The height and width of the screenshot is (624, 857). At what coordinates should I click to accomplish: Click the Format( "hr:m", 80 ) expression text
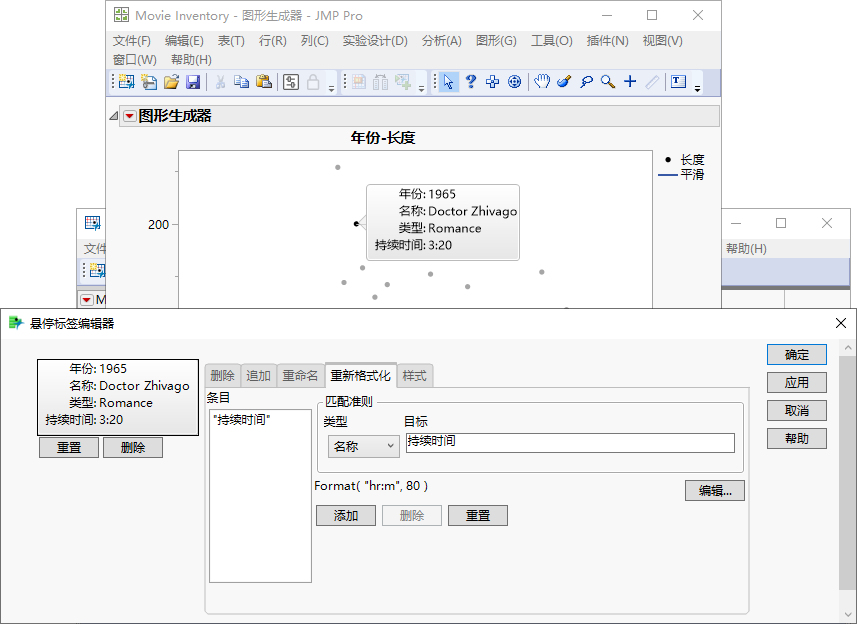[x=371, y=486]
